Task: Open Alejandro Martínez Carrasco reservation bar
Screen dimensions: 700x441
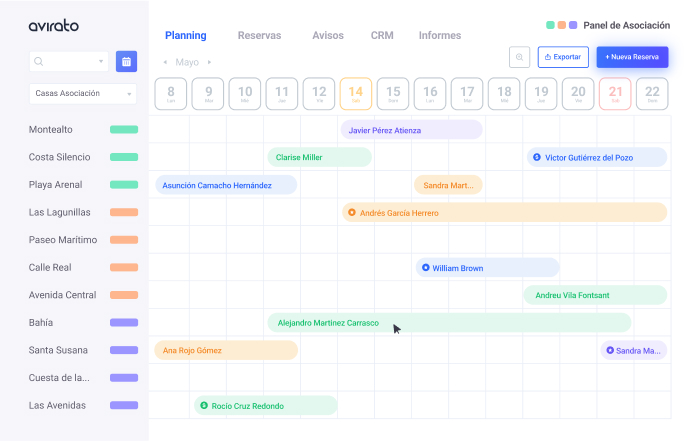Action: 449,323
